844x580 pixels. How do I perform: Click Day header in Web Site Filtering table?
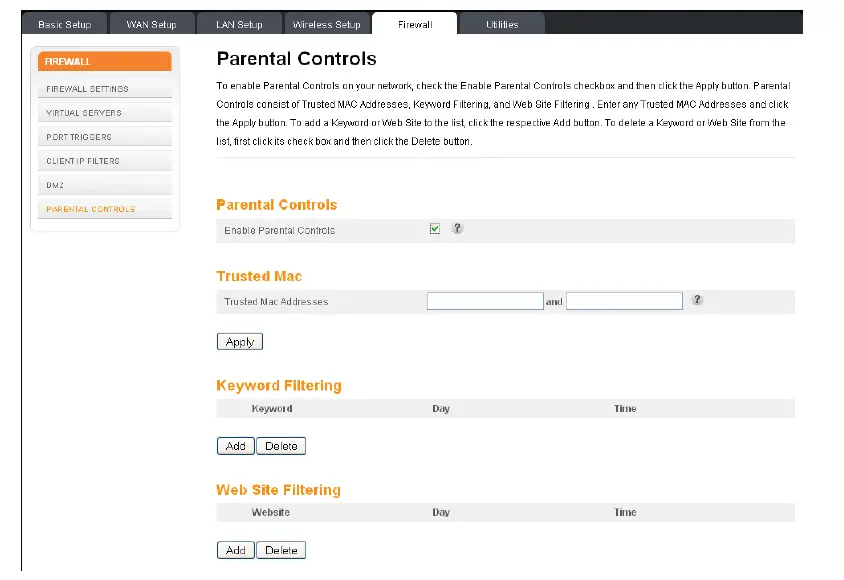point(441,512)
